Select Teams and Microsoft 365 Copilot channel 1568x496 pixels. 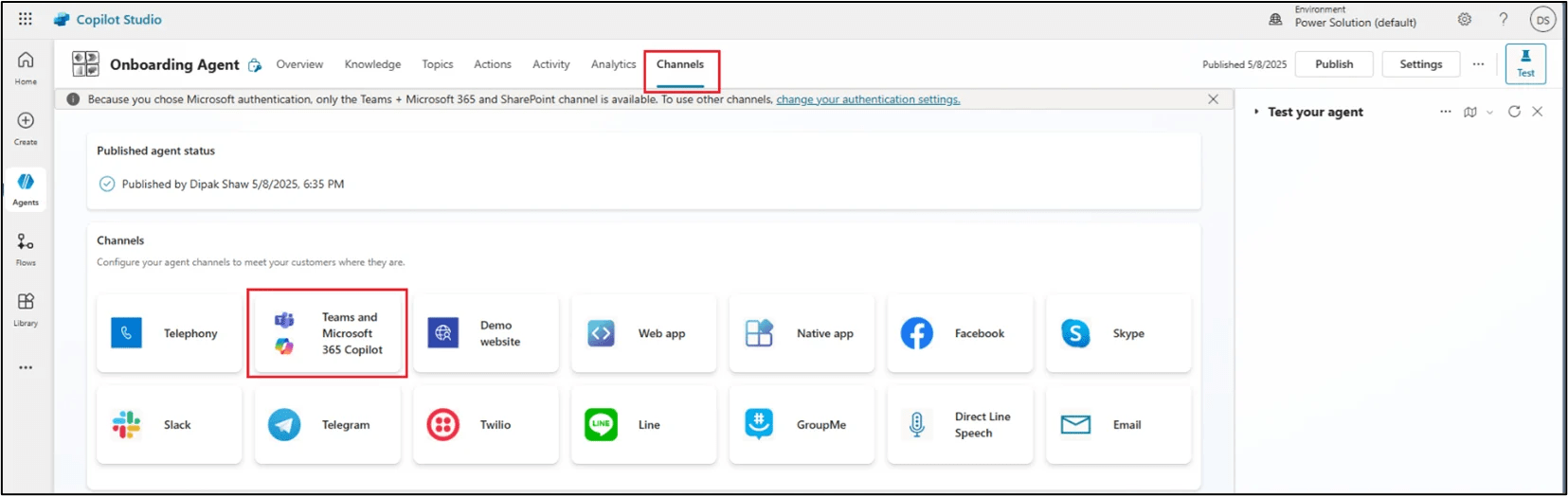(327, 333)
